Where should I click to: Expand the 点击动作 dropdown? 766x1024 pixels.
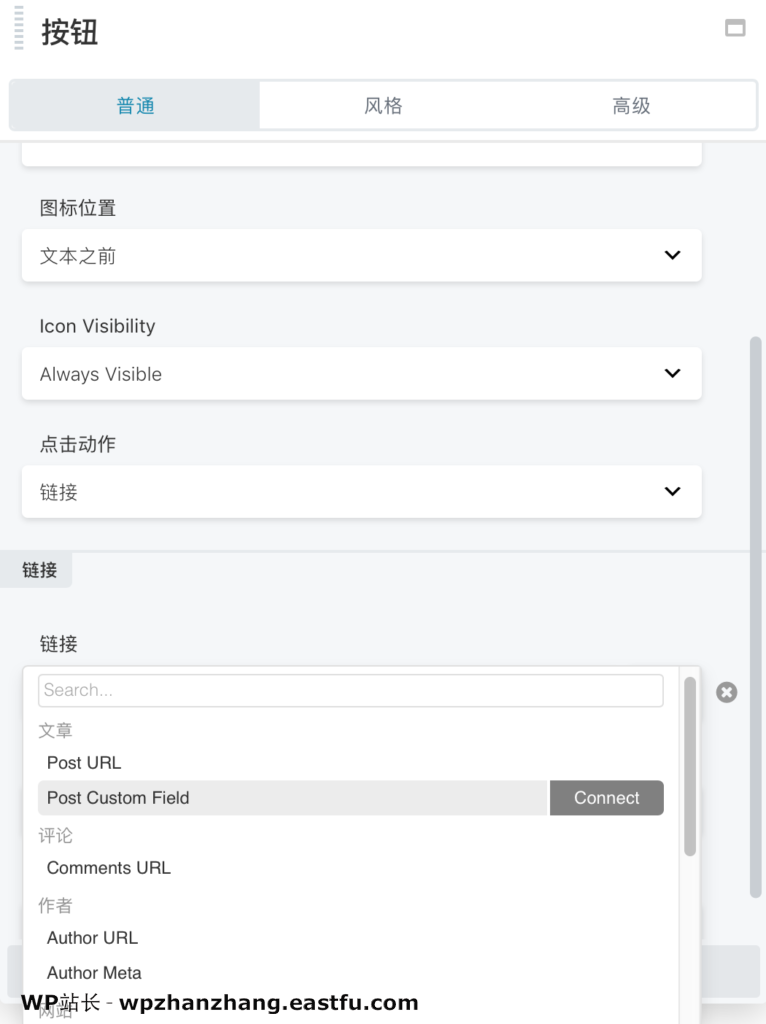tap(361, 492)
